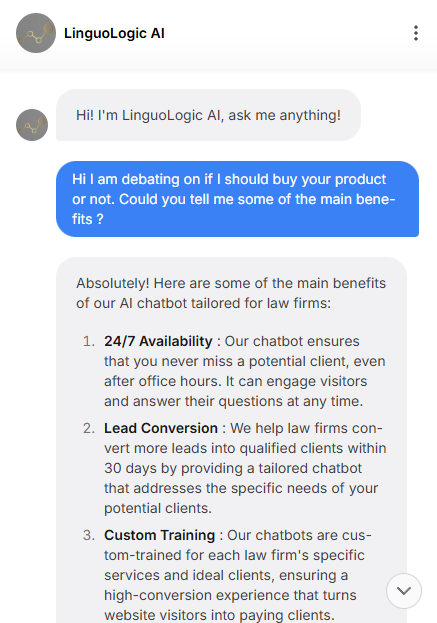437x623 pixels.
Task: Click the "30 days by providing a tailored chatbot" line
Action: coord(233,468)
